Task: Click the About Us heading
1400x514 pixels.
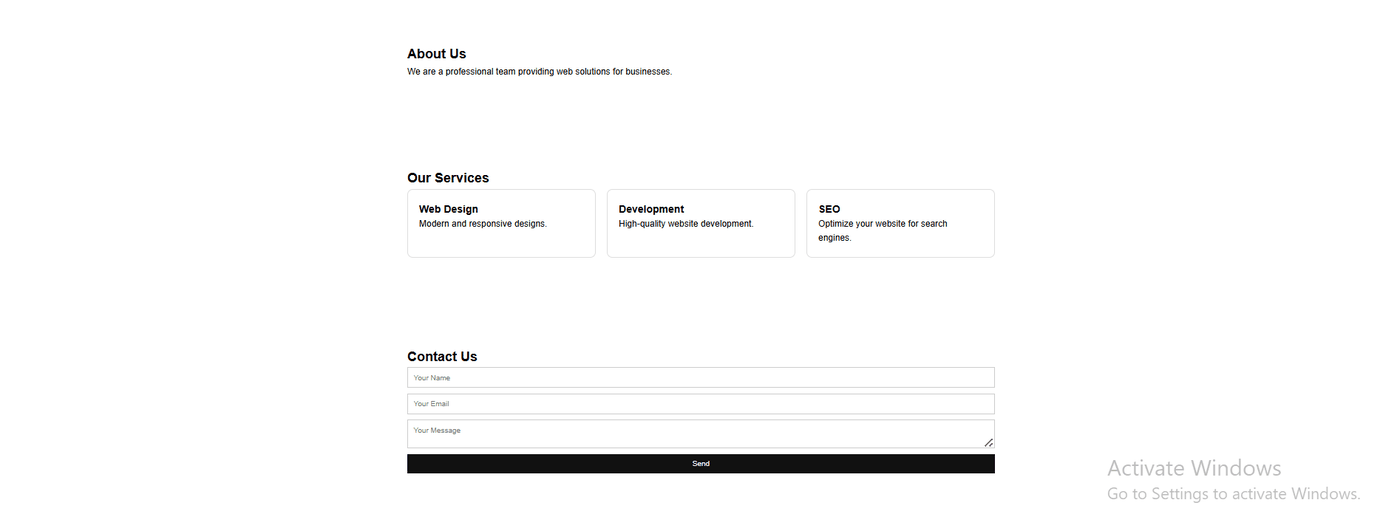Action: [436, 54]
